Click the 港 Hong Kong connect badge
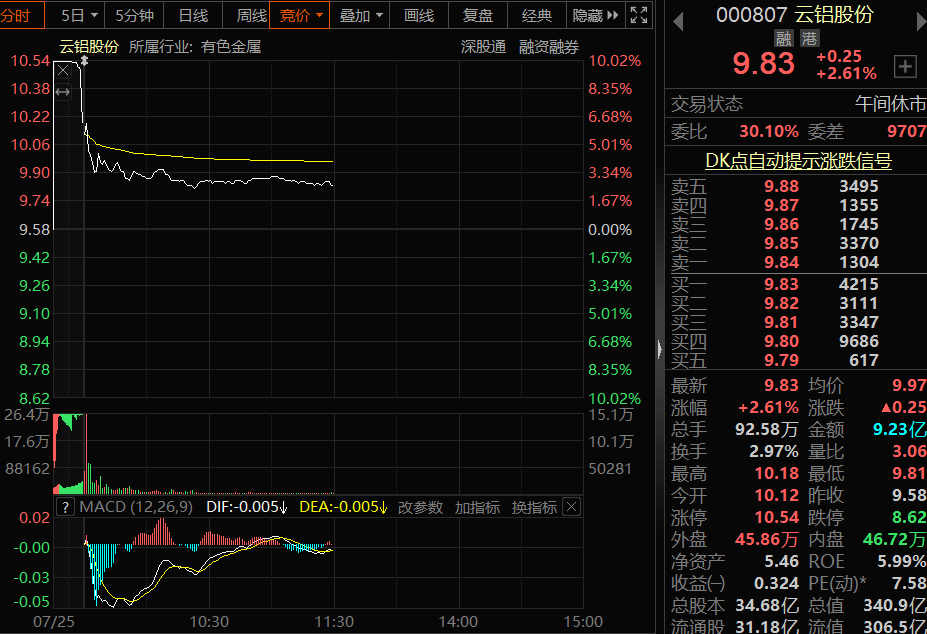 click(808, 38)
